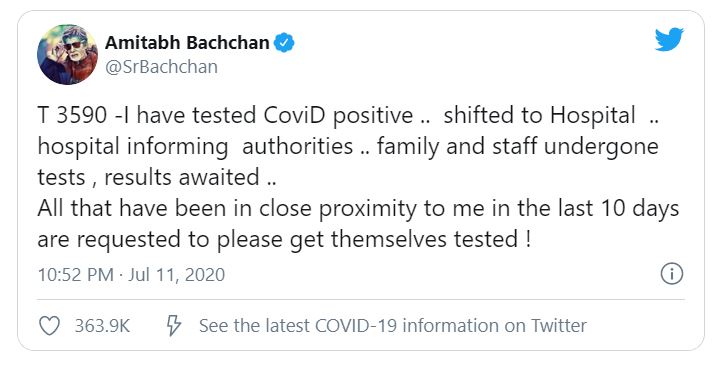Image resolution: width=715 pixels, height=367 pixels.
Task: Click the line 'tests , results awaited'
Action: [x=157, y=177]
